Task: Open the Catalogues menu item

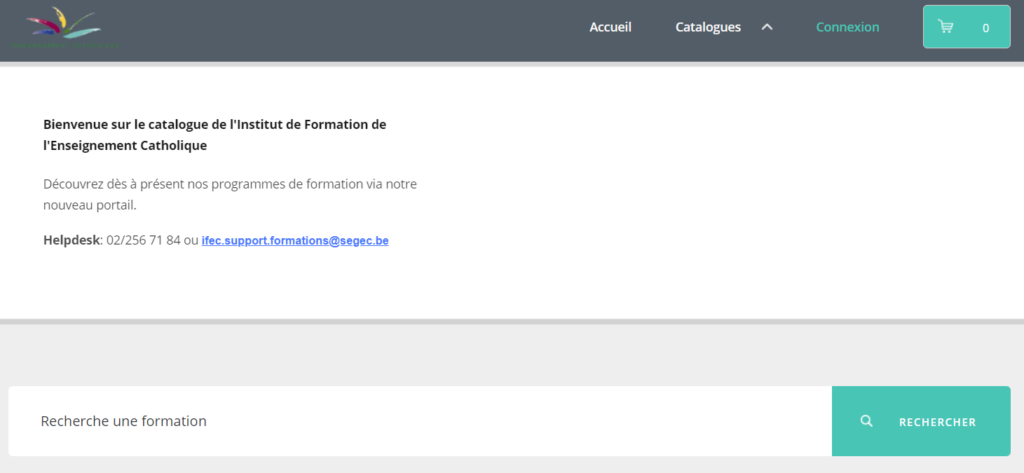Action: 708,27
